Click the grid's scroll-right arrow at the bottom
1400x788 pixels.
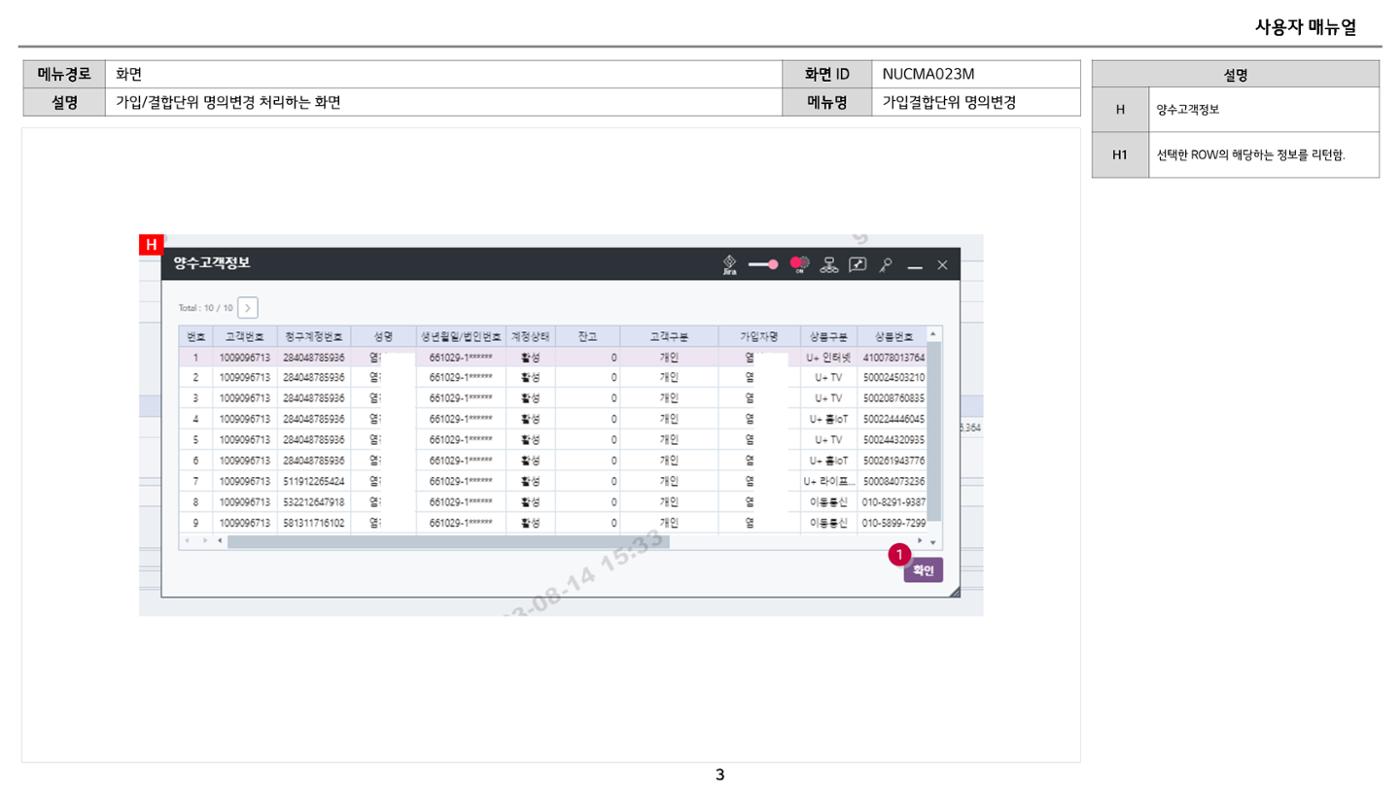[920, 541]
